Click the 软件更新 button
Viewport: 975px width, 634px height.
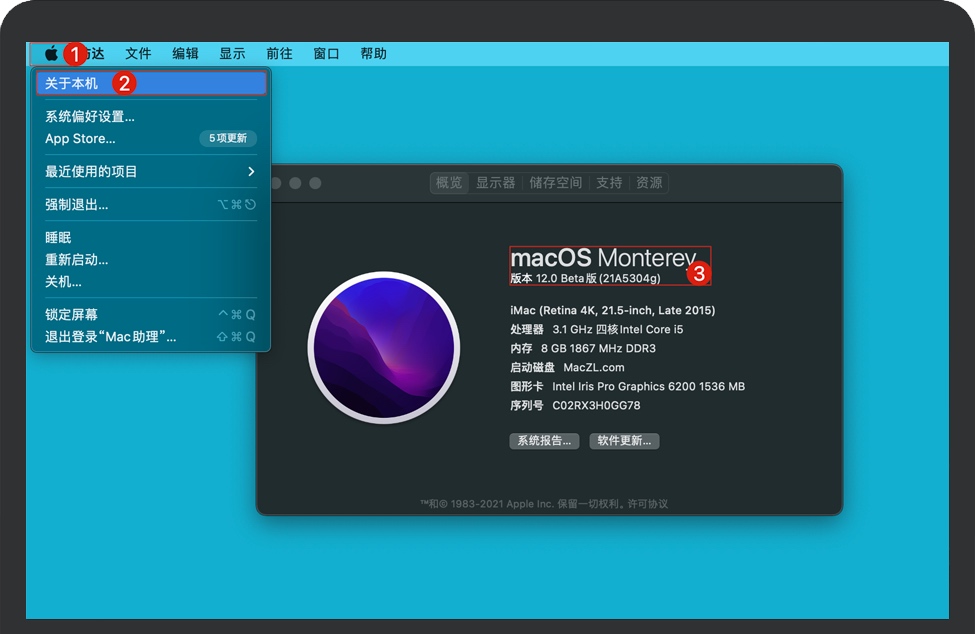pyautogui.click(x=624, y=441)
